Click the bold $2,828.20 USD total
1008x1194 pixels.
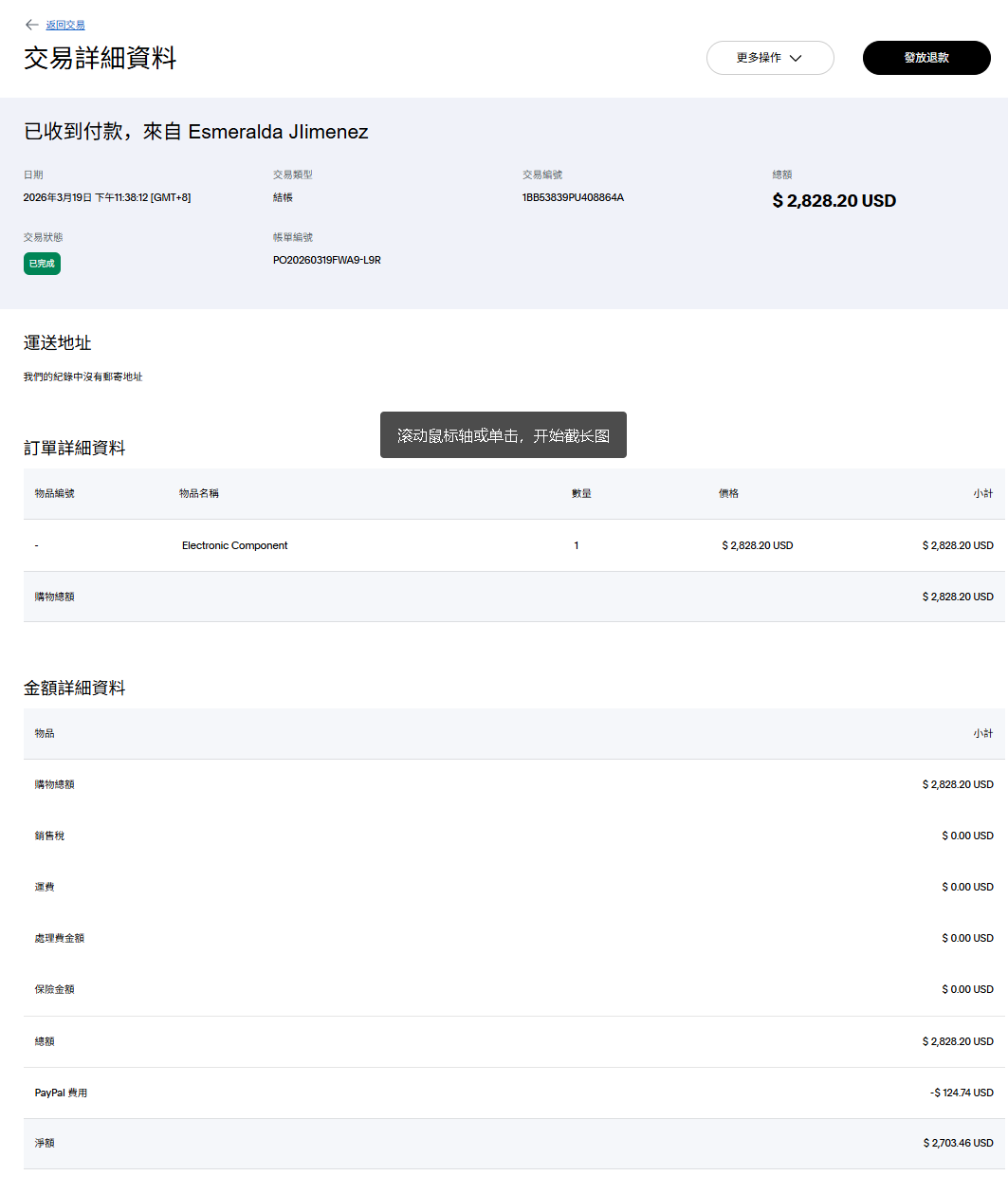[x=834, y=201]
